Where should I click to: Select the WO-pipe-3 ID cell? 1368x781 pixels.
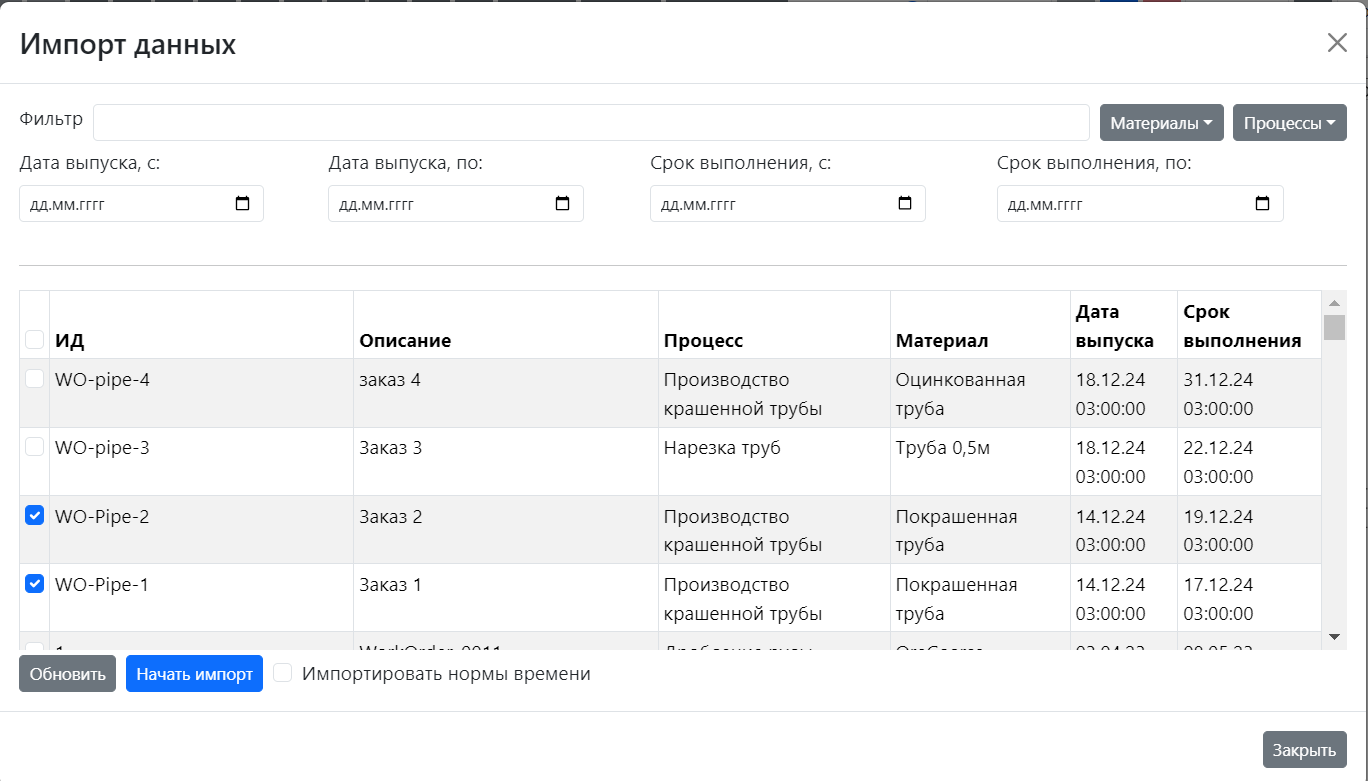coord(202,462)
